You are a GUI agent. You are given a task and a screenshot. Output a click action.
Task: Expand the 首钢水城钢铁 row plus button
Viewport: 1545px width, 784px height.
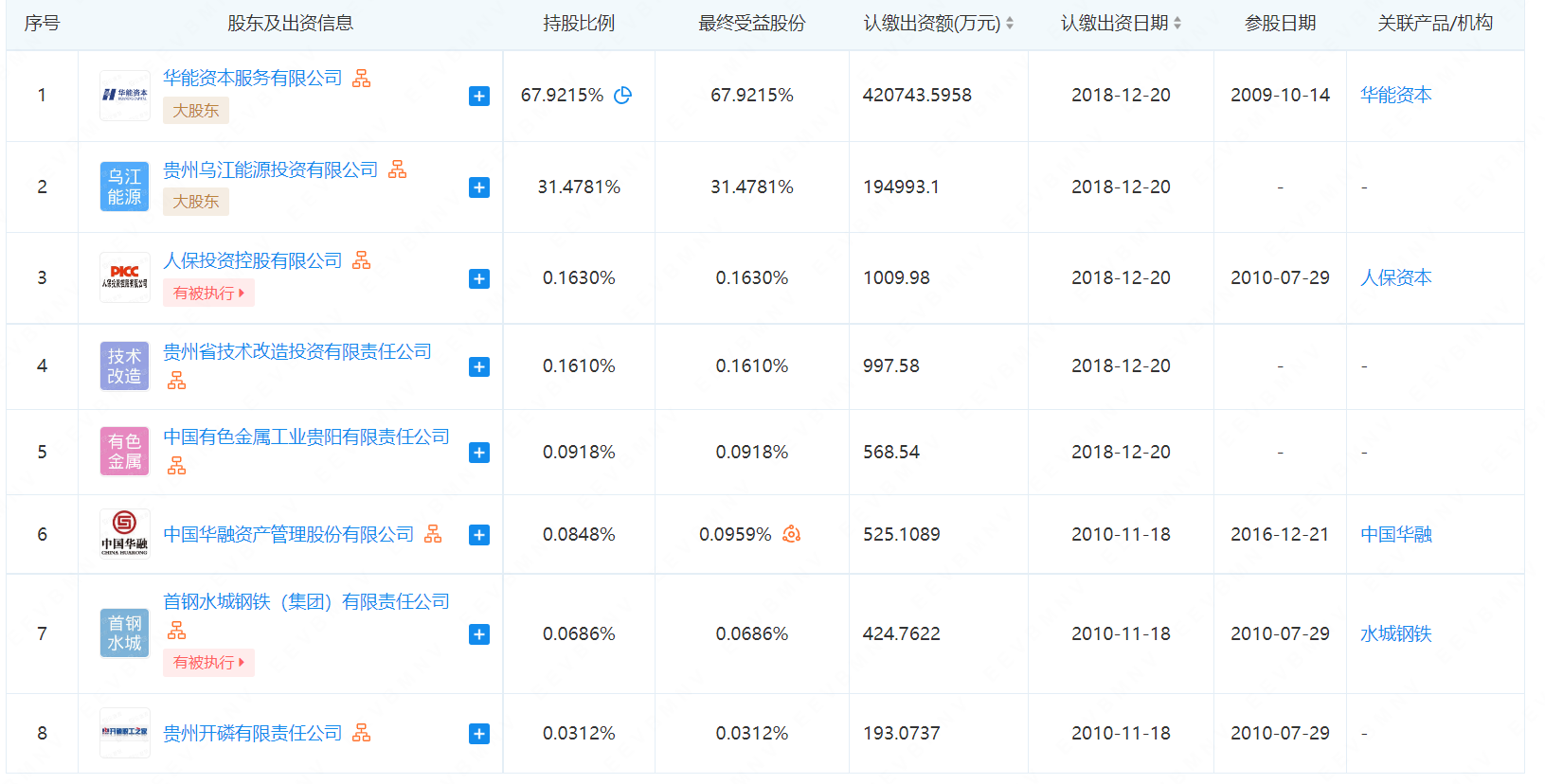[x=479, y=634]
